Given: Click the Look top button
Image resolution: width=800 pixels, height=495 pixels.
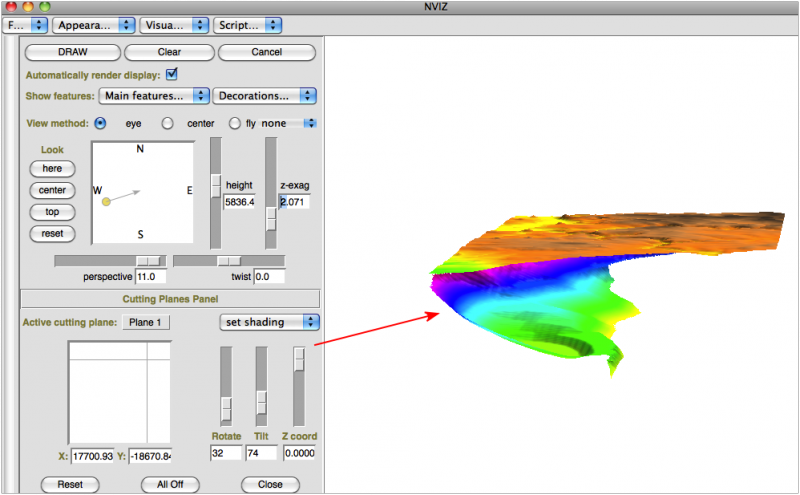Looking at the screenshot, I should pos(52,212).
